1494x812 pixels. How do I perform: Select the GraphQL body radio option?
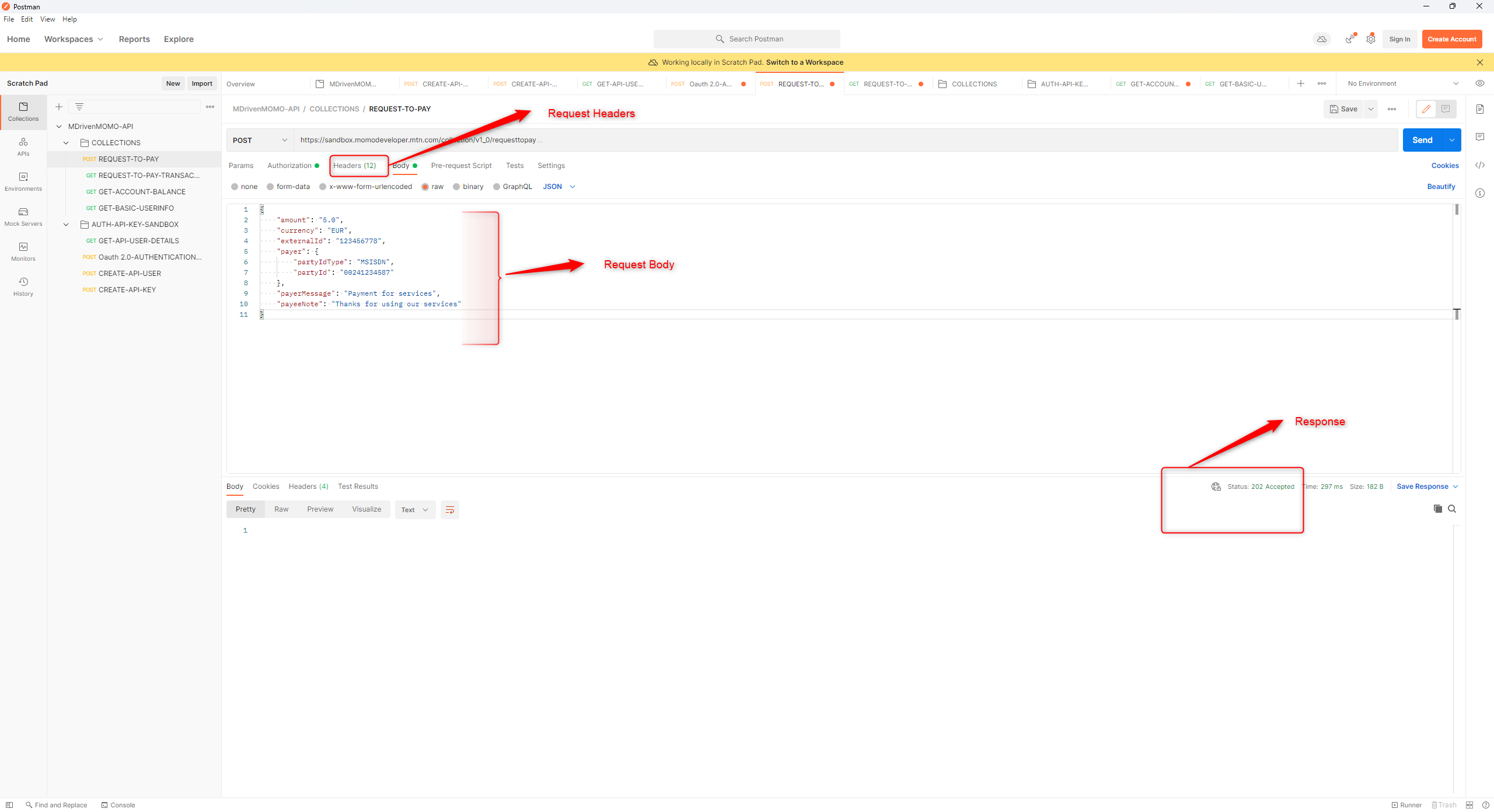(497, 187)
